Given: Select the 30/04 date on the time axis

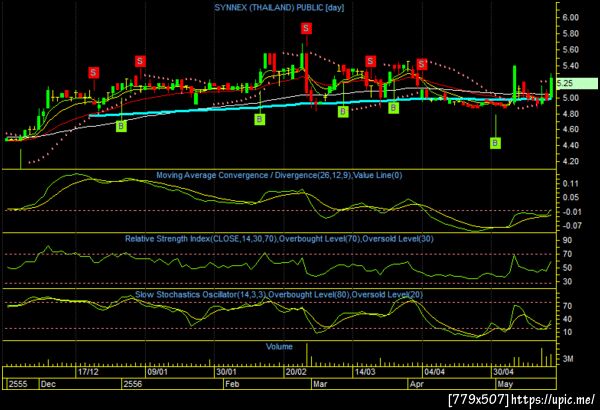Looking at the screenshot, I should (x=503, y=372).
